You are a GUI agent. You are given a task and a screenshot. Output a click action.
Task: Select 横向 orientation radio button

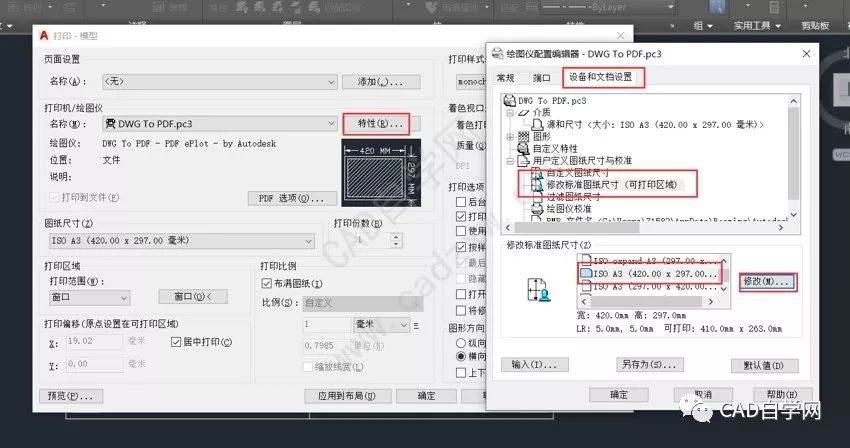coord(461,356)
